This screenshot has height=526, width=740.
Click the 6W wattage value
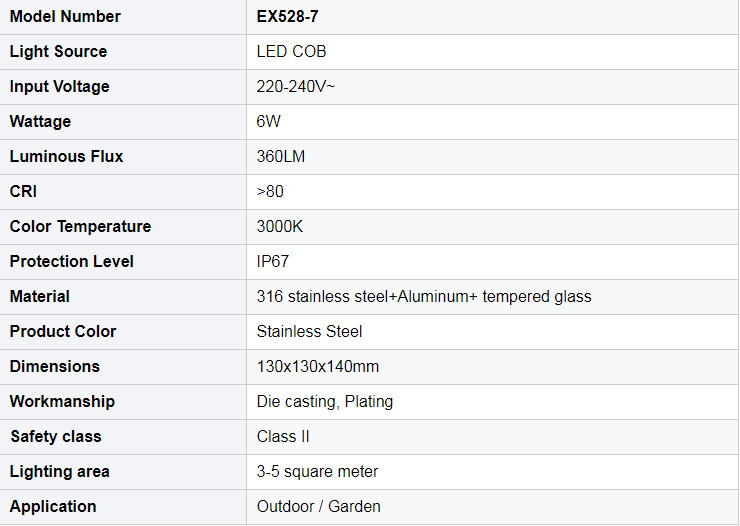pos(268,122)
